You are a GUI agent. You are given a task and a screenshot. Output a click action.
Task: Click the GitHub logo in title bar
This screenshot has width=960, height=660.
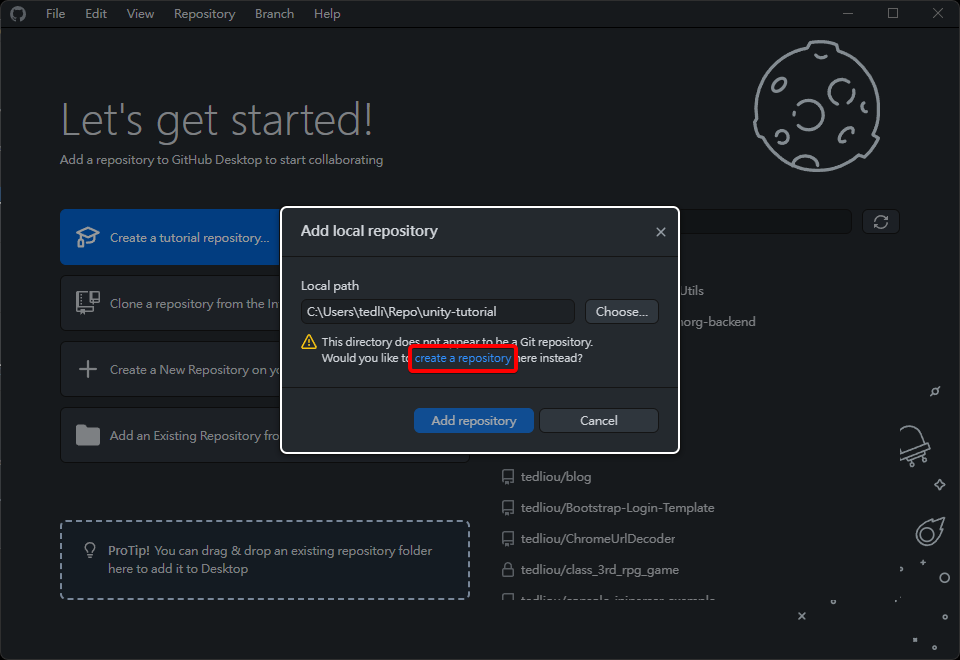coord(18,13)
